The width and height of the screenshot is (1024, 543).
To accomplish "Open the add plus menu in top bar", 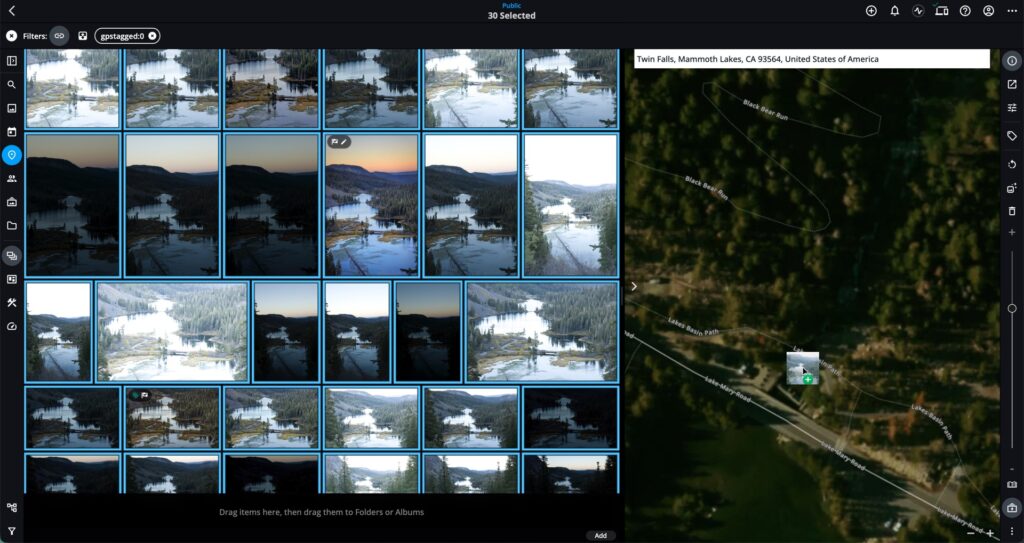I will [871, 11].
